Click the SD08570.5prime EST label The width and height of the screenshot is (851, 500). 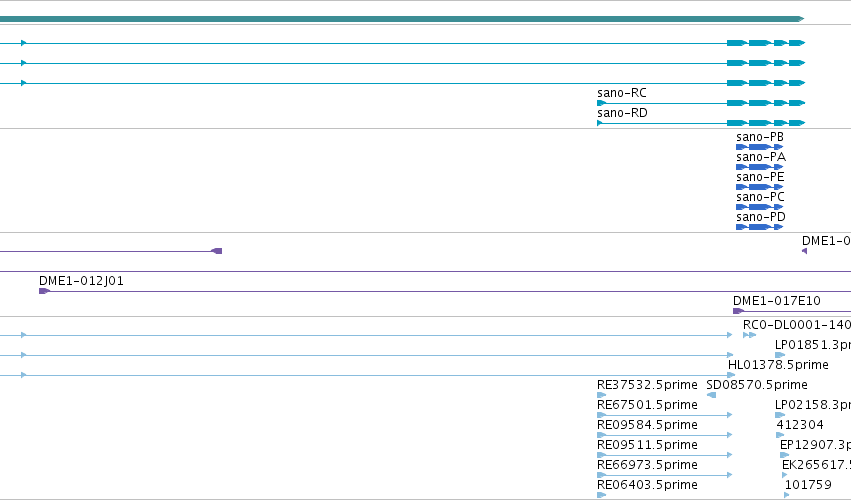757,385
